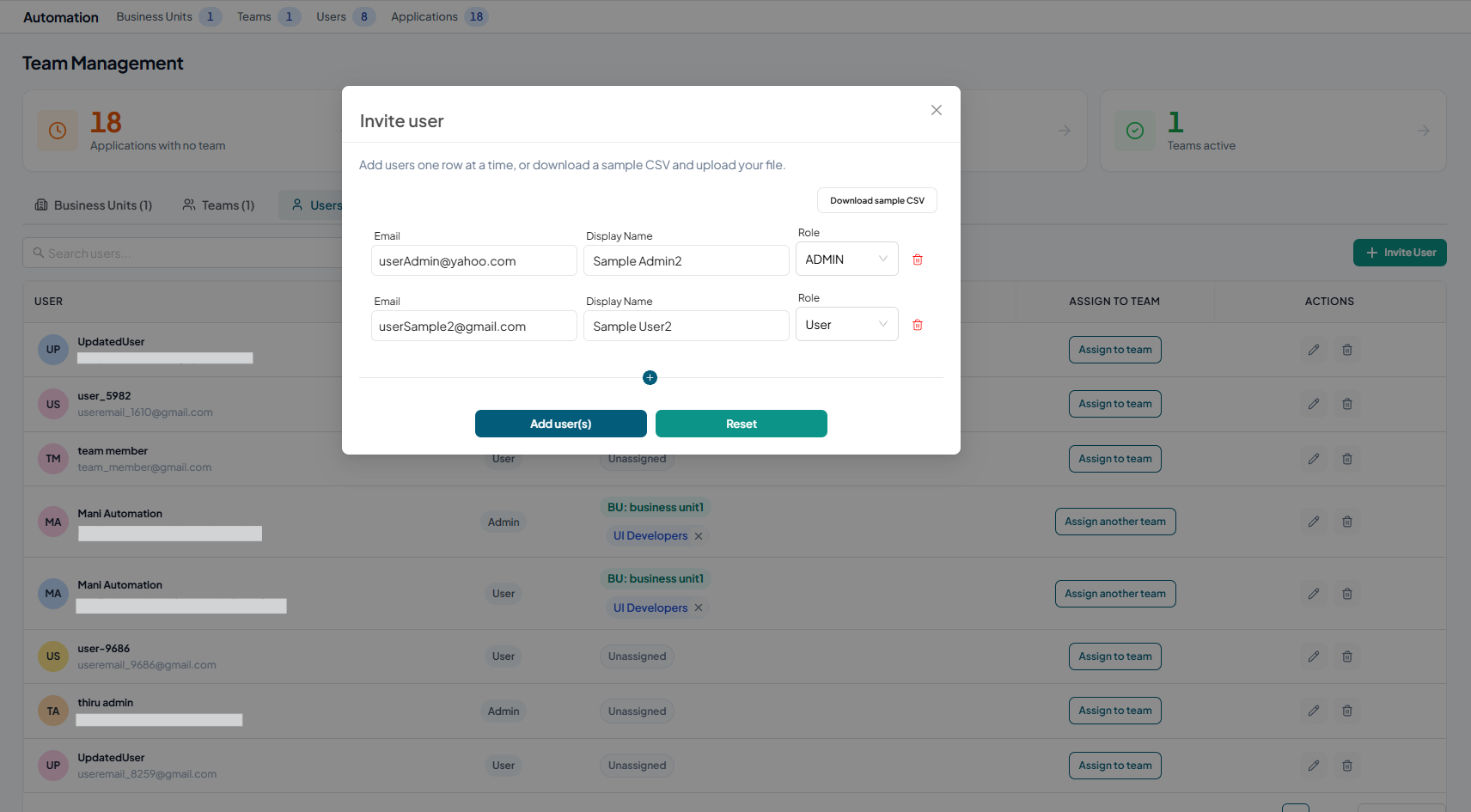Viewport: 1471px width, 812px height.
Task: Click the Sample Admin2 display name field
Action: point(687,260)
